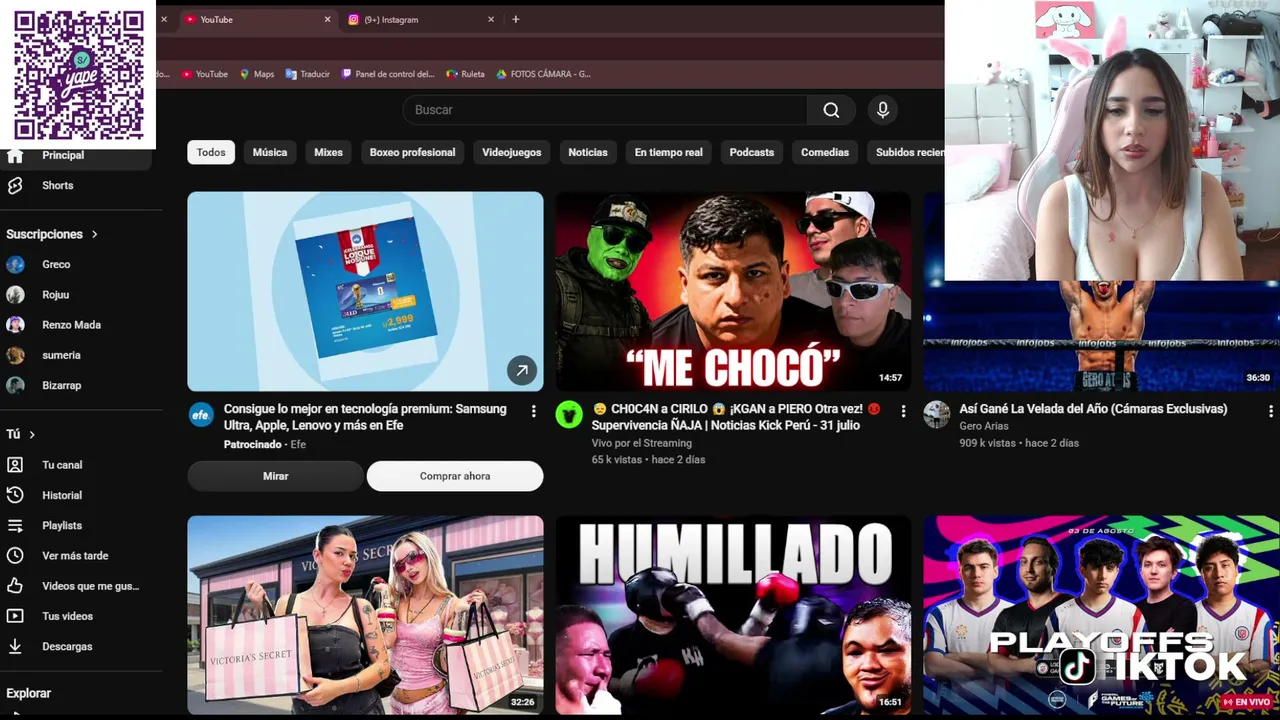Select the Boxeo profesional filter chip

coord(412,152)
